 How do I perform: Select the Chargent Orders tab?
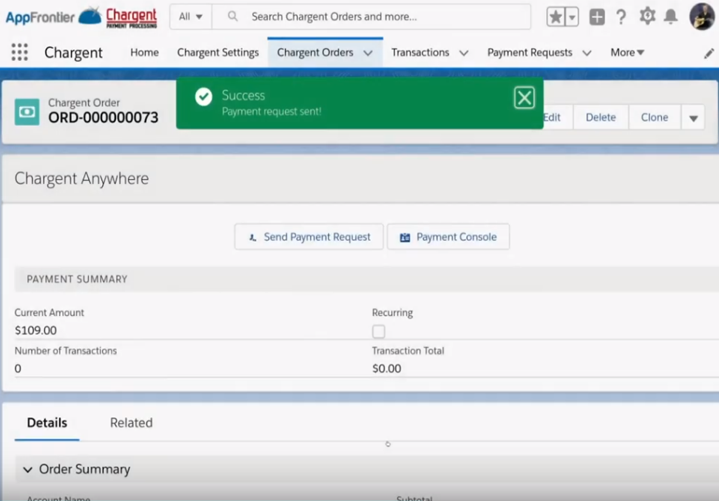coord(315,53)
